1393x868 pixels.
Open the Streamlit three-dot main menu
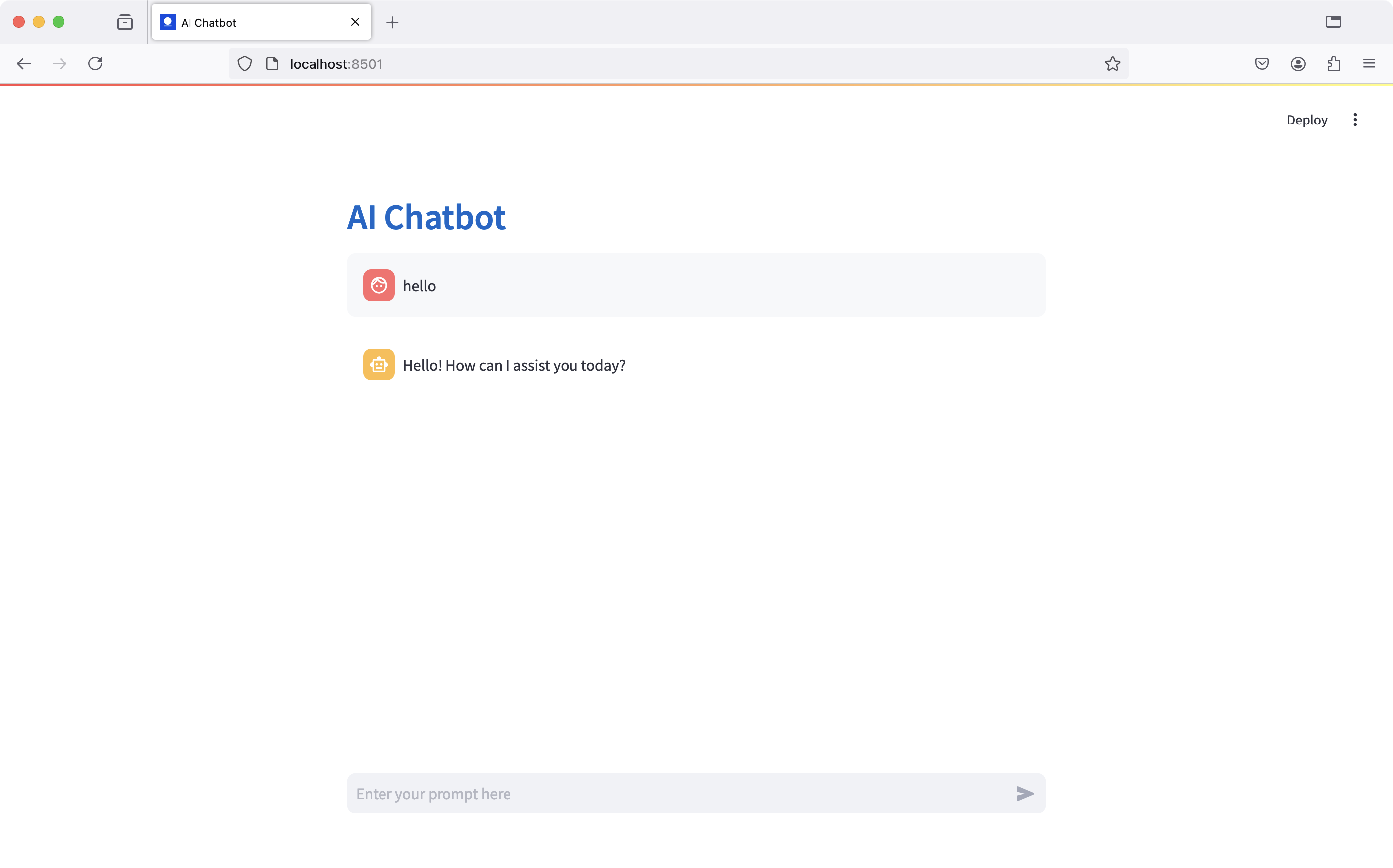coord(1354,120)
